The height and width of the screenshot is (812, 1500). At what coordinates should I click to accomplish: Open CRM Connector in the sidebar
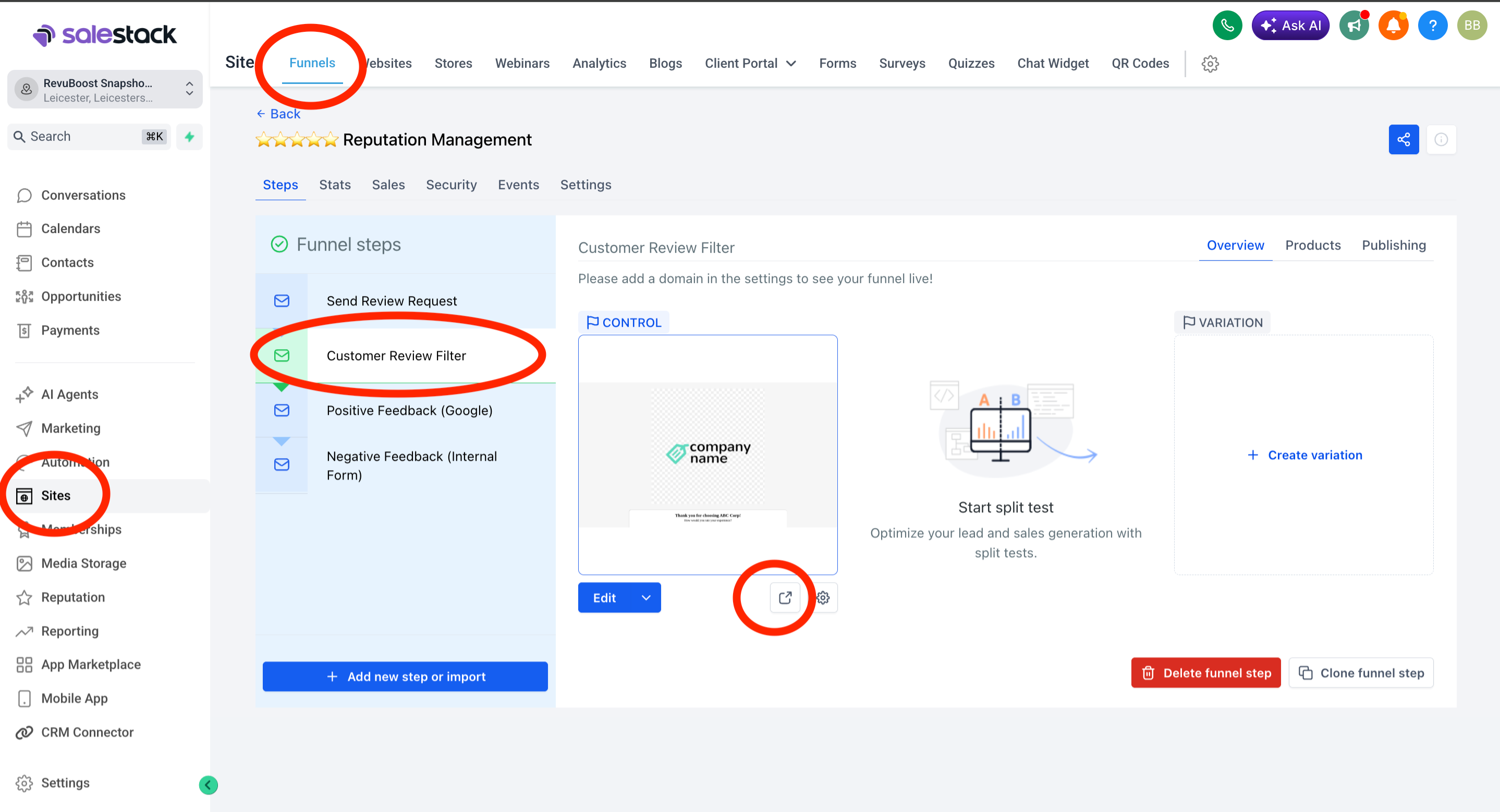tap(88, 732)
